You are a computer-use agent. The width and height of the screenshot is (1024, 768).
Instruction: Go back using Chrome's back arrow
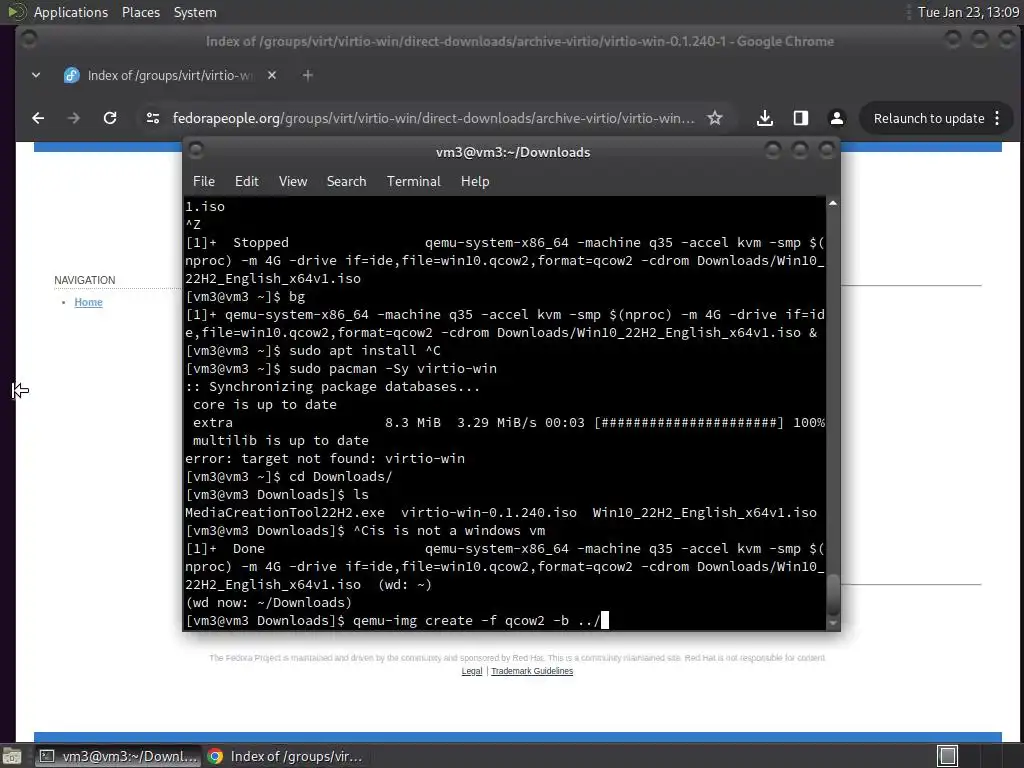pyautogui.click(x=39, y=118)
